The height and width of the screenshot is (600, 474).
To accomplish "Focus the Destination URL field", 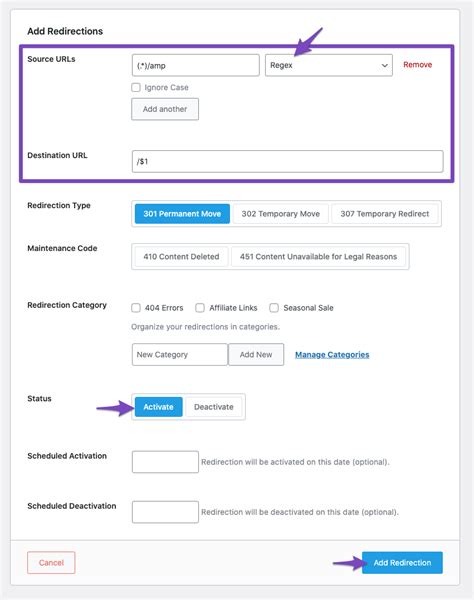I will click(288, 161).
